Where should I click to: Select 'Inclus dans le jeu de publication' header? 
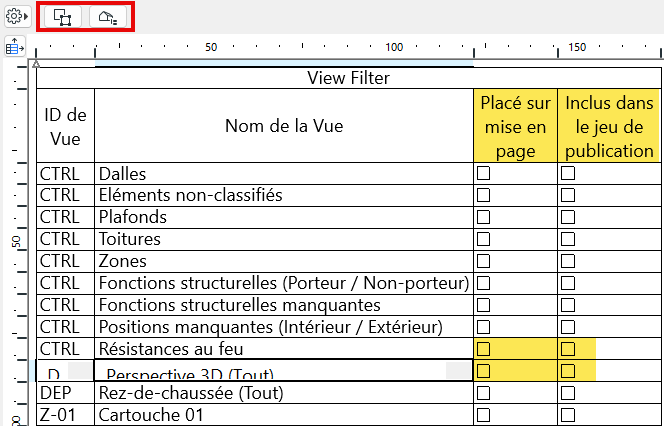point(609,126)
